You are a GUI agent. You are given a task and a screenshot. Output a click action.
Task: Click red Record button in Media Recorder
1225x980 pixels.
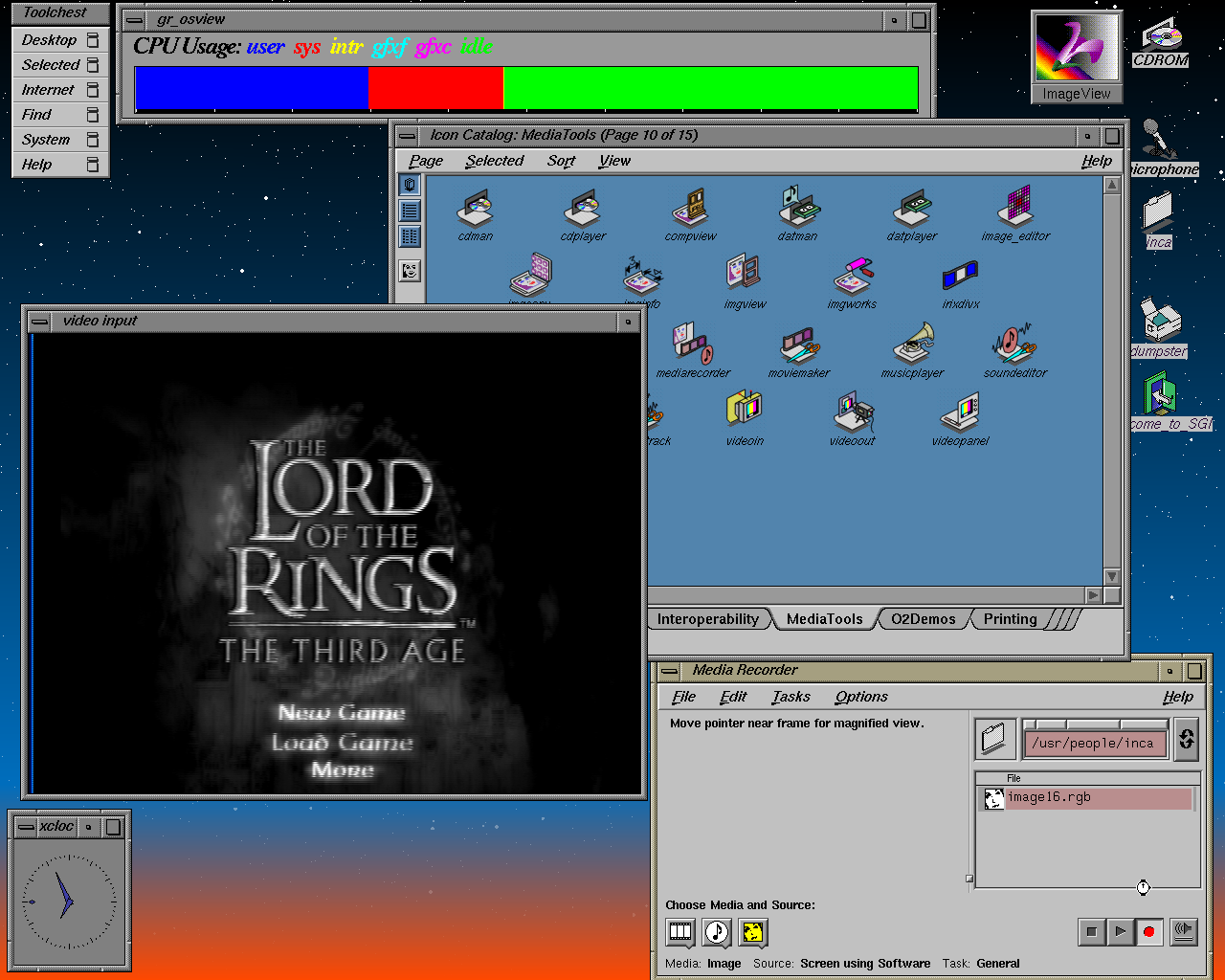click(x=1148, y=931)
